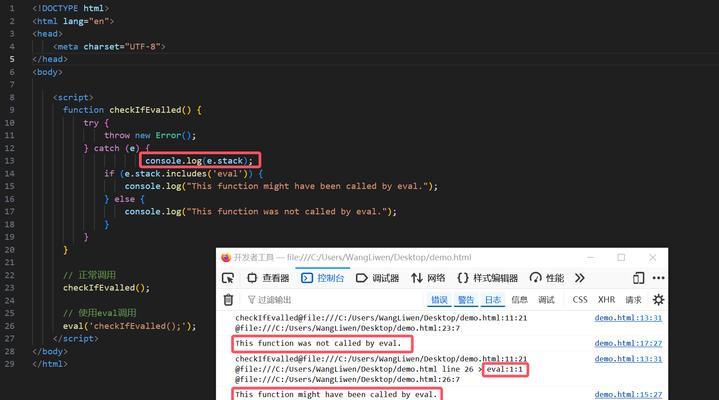Toggle responsive design mode icon

tap(638, 278)
